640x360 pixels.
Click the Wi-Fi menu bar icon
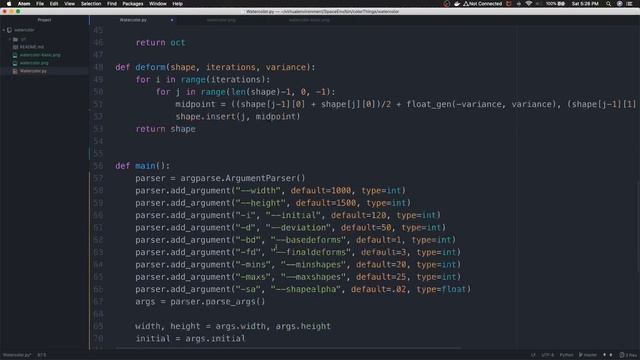(x=529, y=4)
